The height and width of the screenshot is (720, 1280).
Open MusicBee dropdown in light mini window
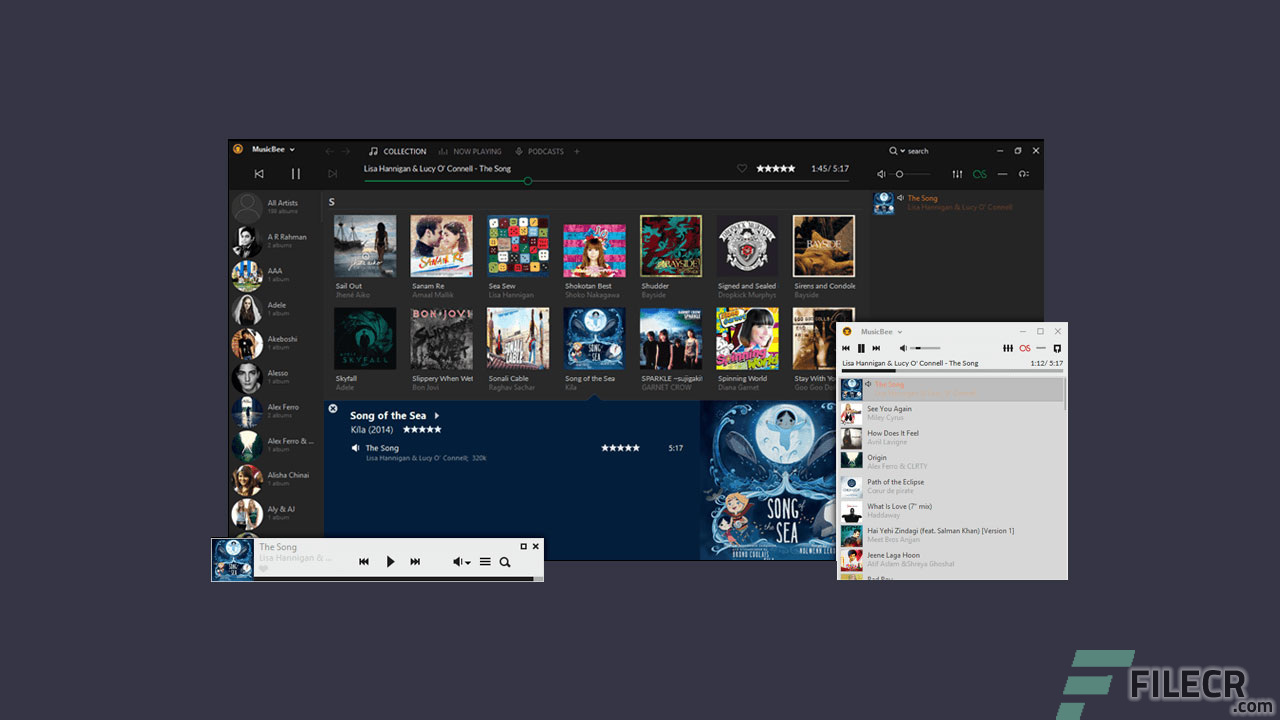click(882, 332)
